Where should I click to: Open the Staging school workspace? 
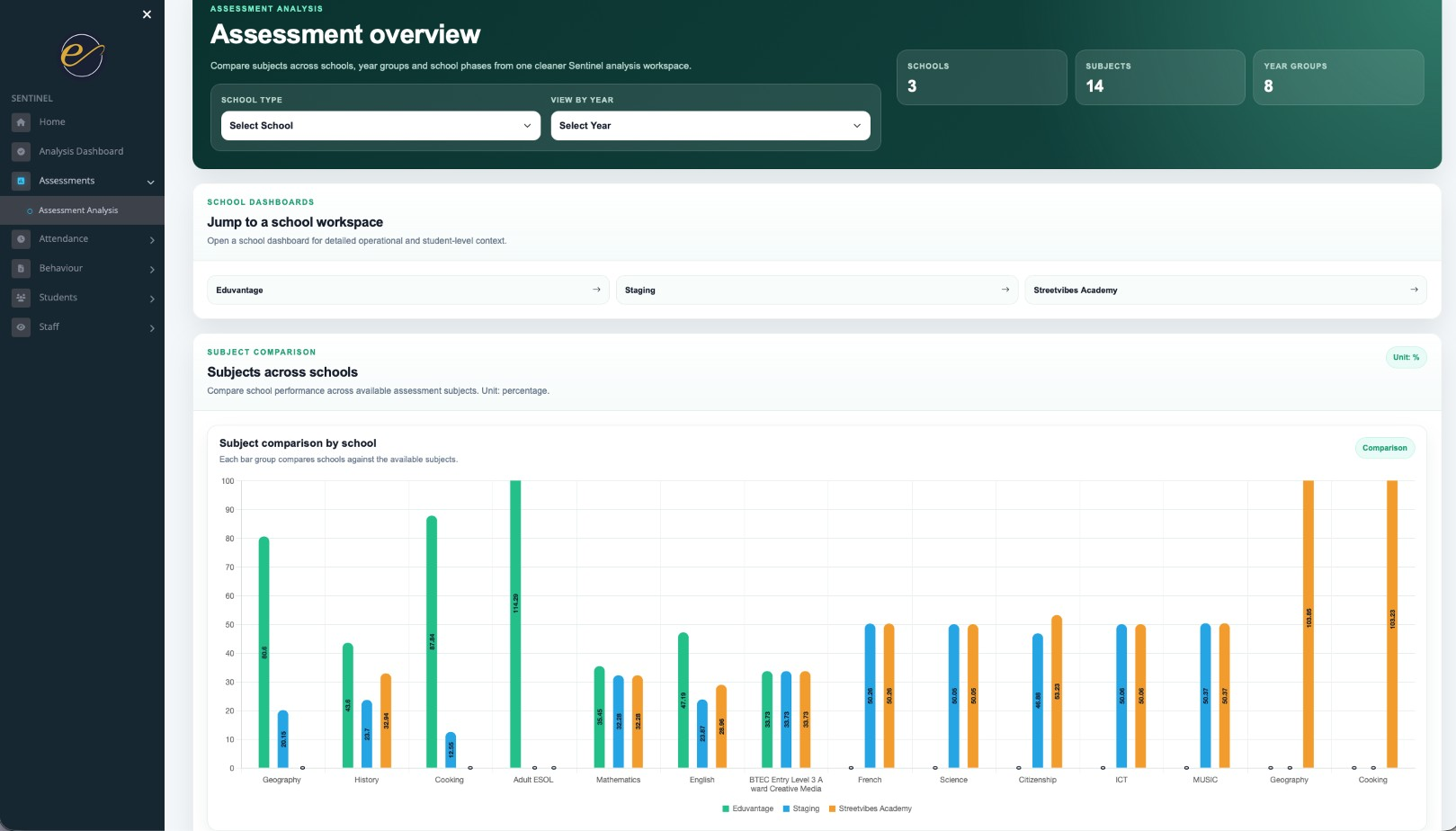point(817,290)
